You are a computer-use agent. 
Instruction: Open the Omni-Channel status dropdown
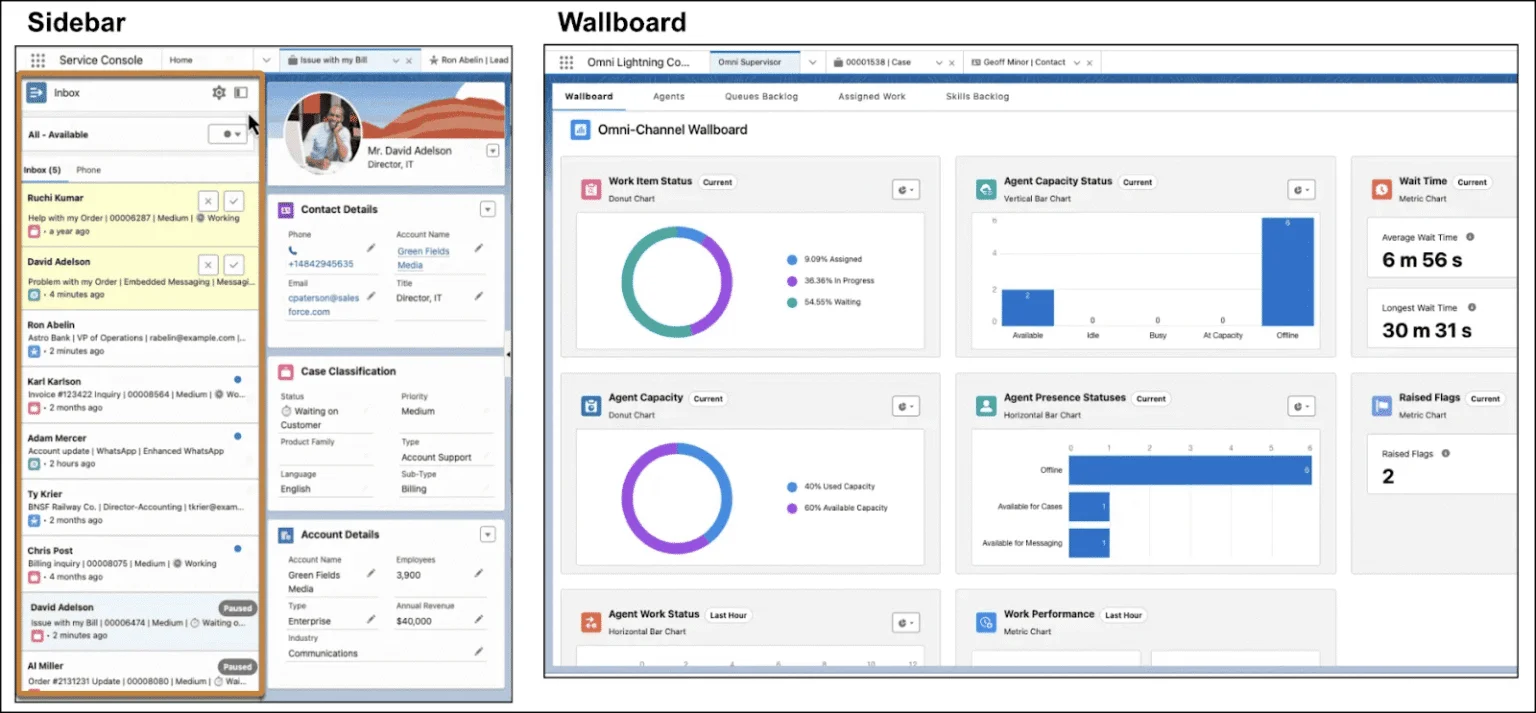point(228,134)
